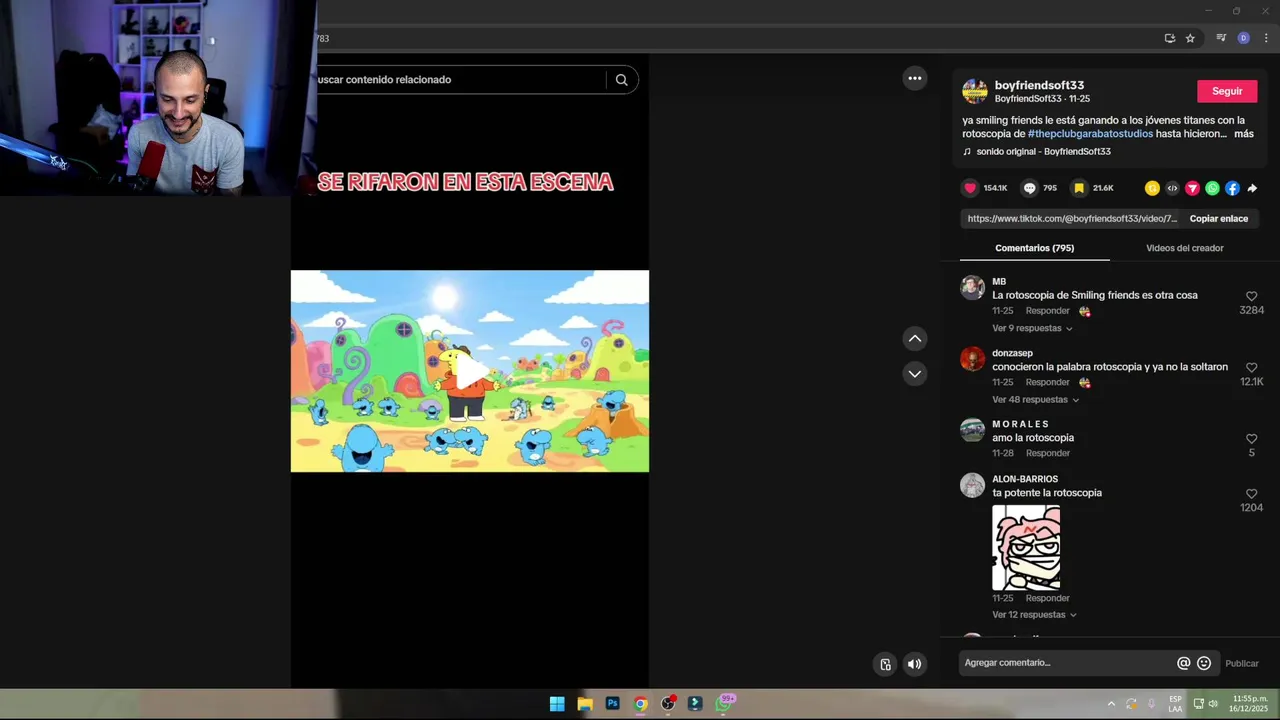Reply to MB's comment
The image size is (1280, 720).
[1047, 311]
